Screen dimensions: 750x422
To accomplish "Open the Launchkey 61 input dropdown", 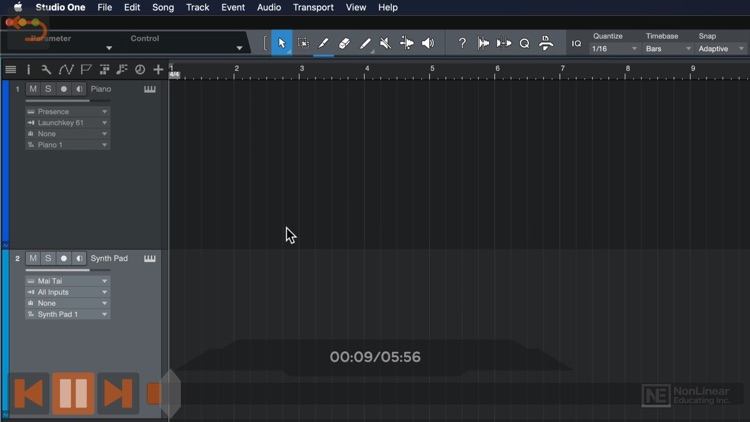I will 67,122.
